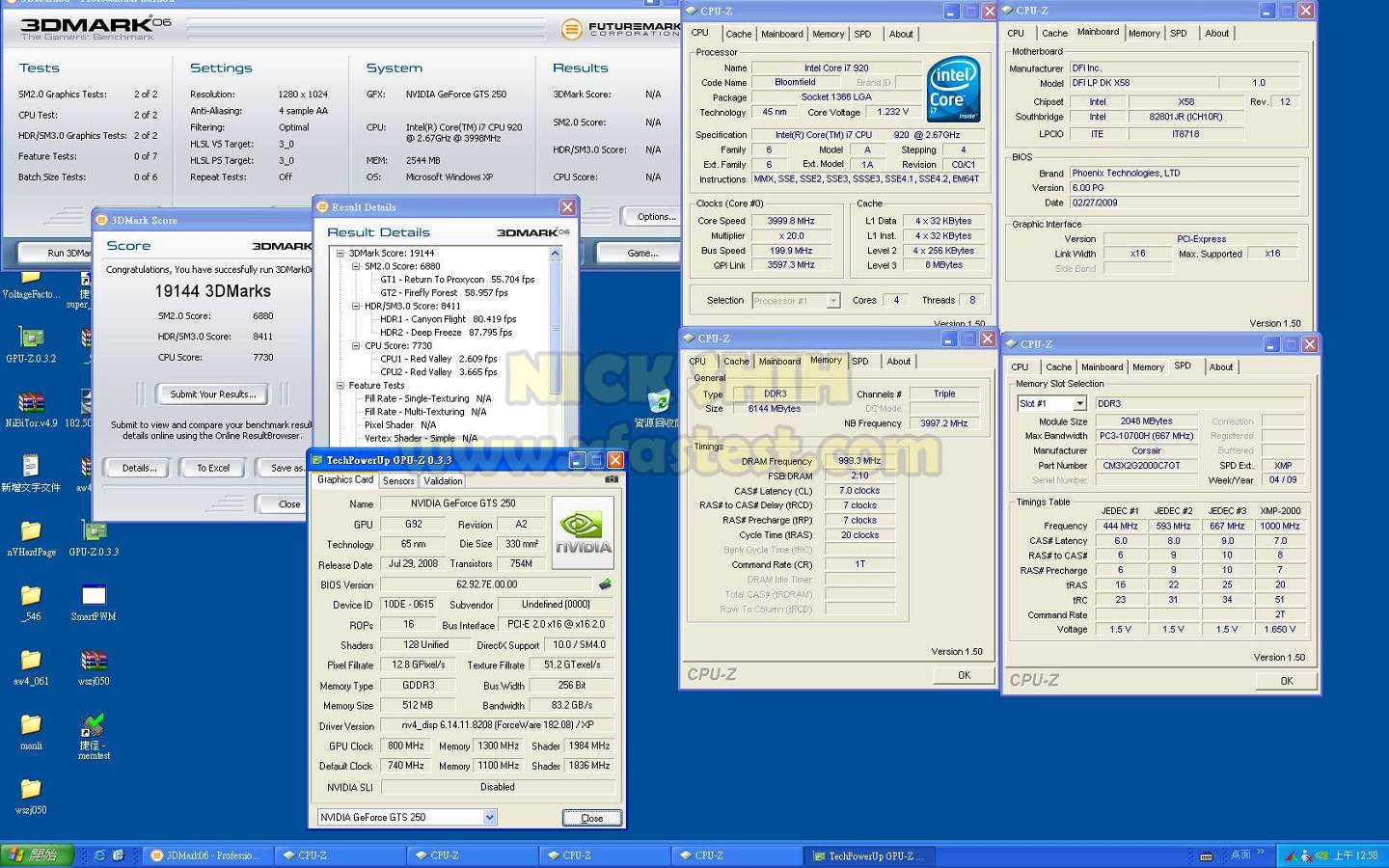Click the Result Details scrollbar thumb

click(555, 328)
